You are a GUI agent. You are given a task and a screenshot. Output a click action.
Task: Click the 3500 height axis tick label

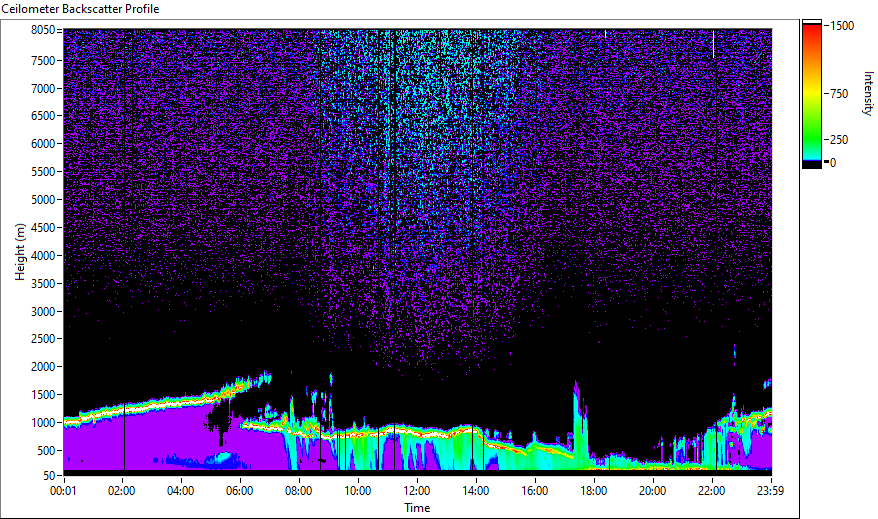point(43,284)
